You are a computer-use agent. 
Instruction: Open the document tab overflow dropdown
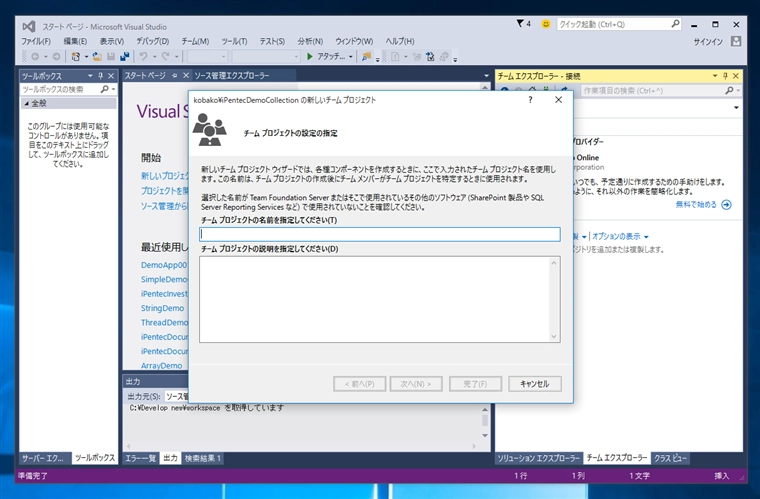(486, 76)
